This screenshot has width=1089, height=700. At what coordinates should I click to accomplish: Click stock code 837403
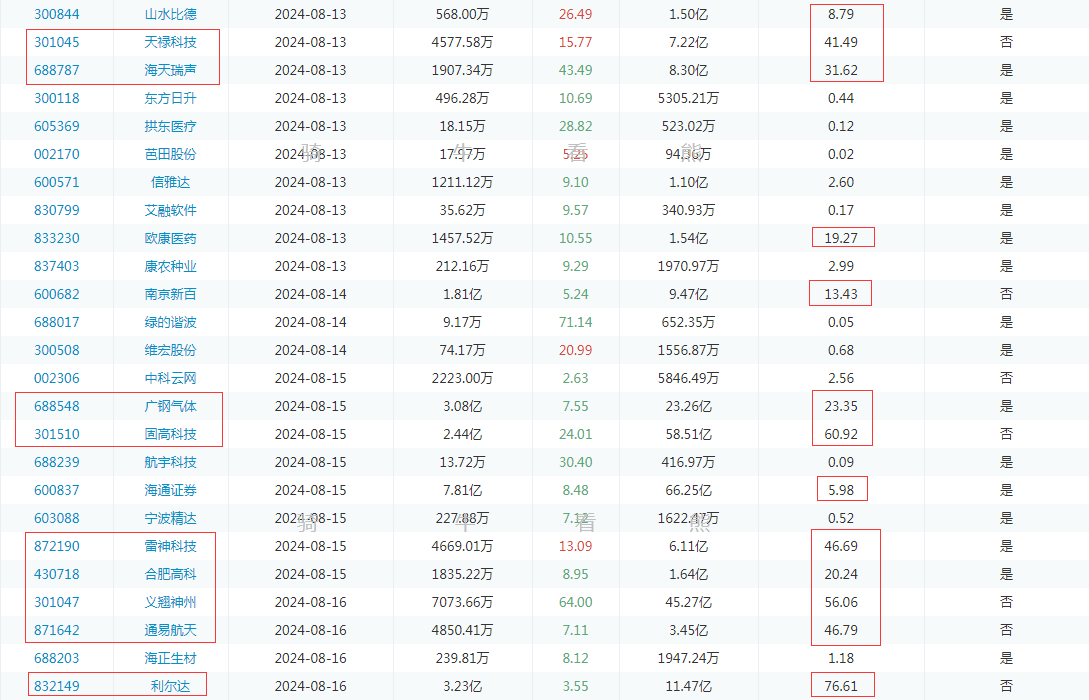point(57,266)
